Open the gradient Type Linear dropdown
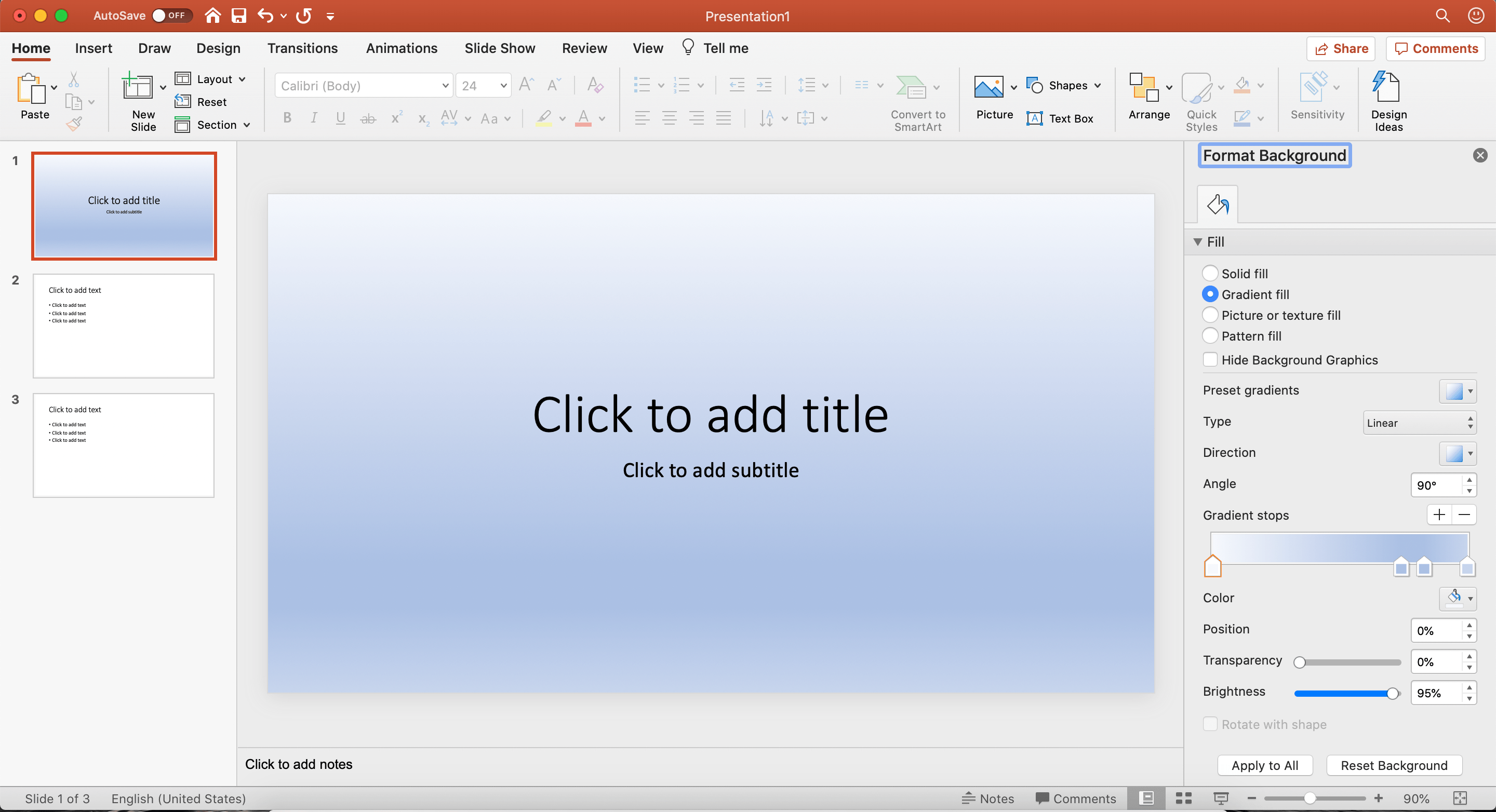The image size is (1496, 812). (1419, 423)
